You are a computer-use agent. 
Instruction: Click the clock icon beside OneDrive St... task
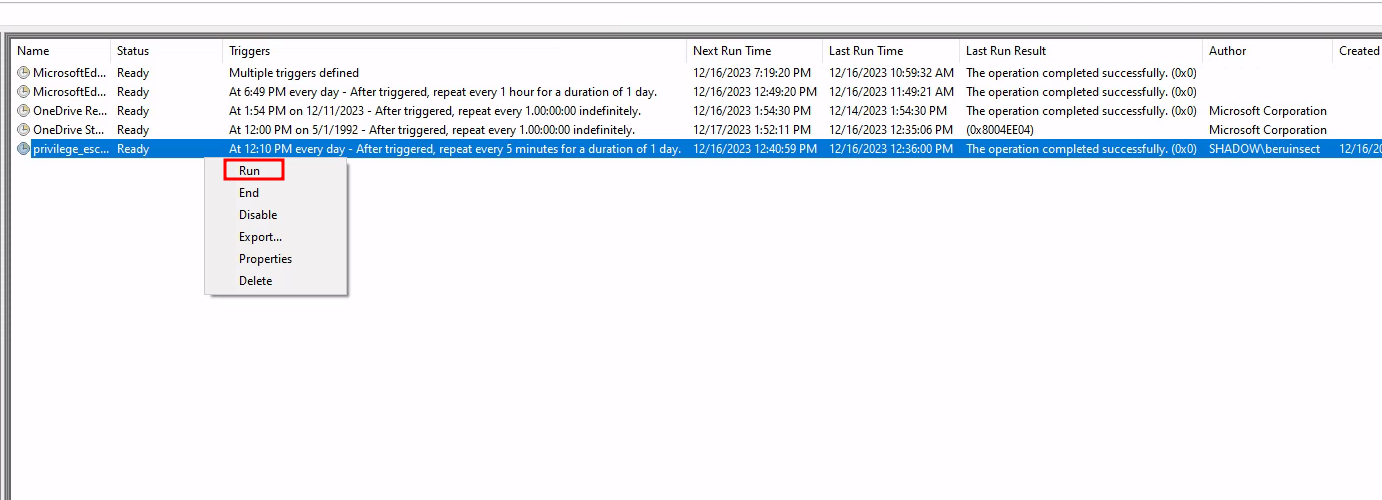pos(24,130)
